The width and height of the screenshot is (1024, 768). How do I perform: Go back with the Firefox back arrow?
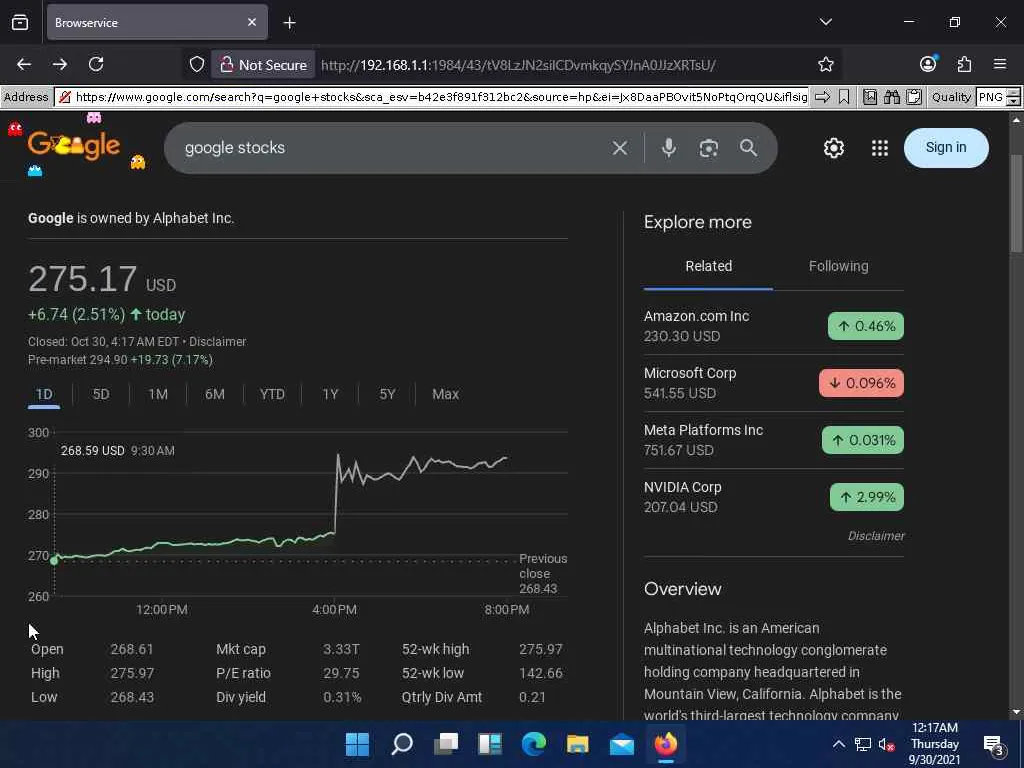tap(24, 64)
